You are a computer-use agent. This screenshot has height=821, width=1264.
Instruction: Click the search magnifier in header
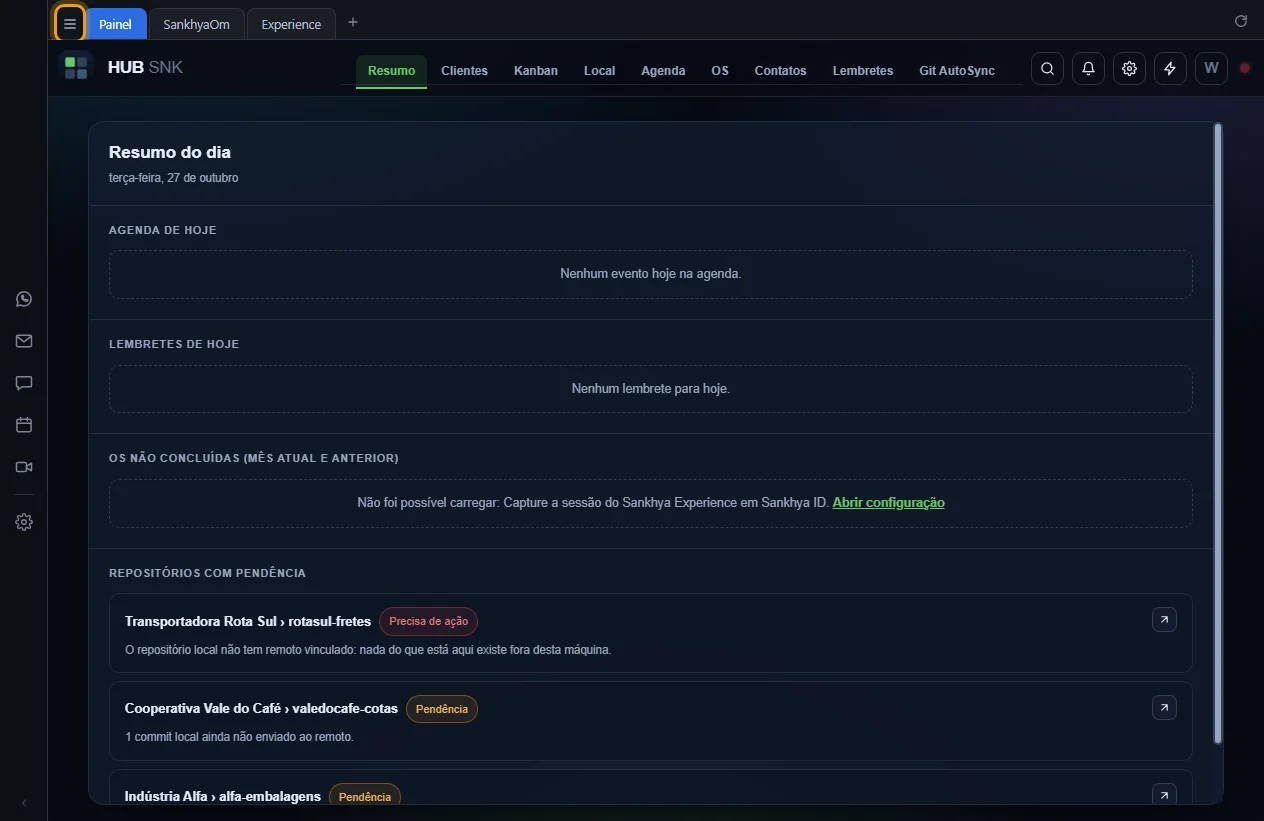pyautogui.click(x=1047, y=69)
